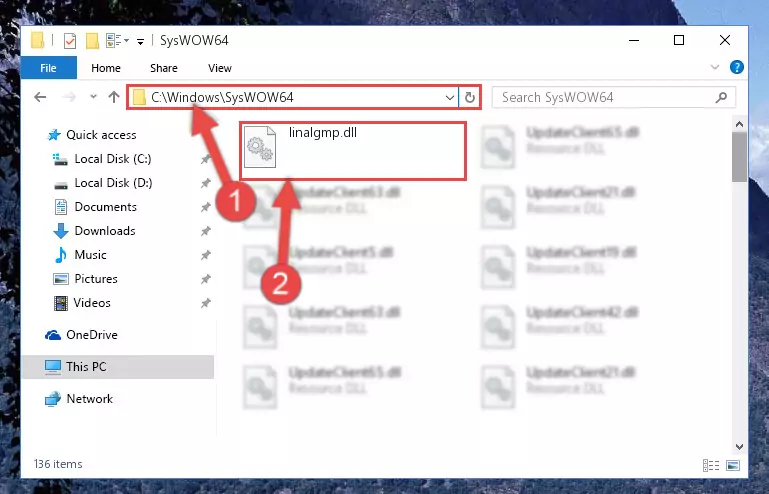
Task: Click the New Folder icon in quick toolbar
Action: point(92,41)
